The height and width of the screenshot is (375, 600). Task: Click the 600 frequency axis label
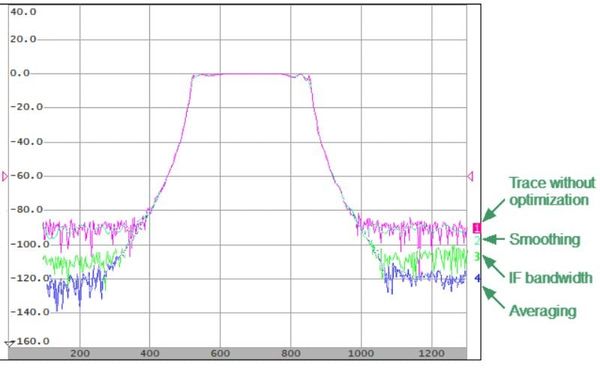pyautogui.click(x=220, y=353)
